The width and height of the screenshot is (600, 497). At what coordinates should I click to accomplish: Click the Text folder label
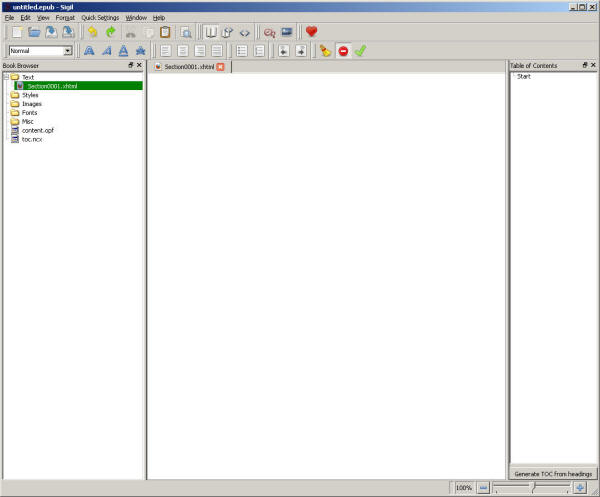tap(28, 77)
